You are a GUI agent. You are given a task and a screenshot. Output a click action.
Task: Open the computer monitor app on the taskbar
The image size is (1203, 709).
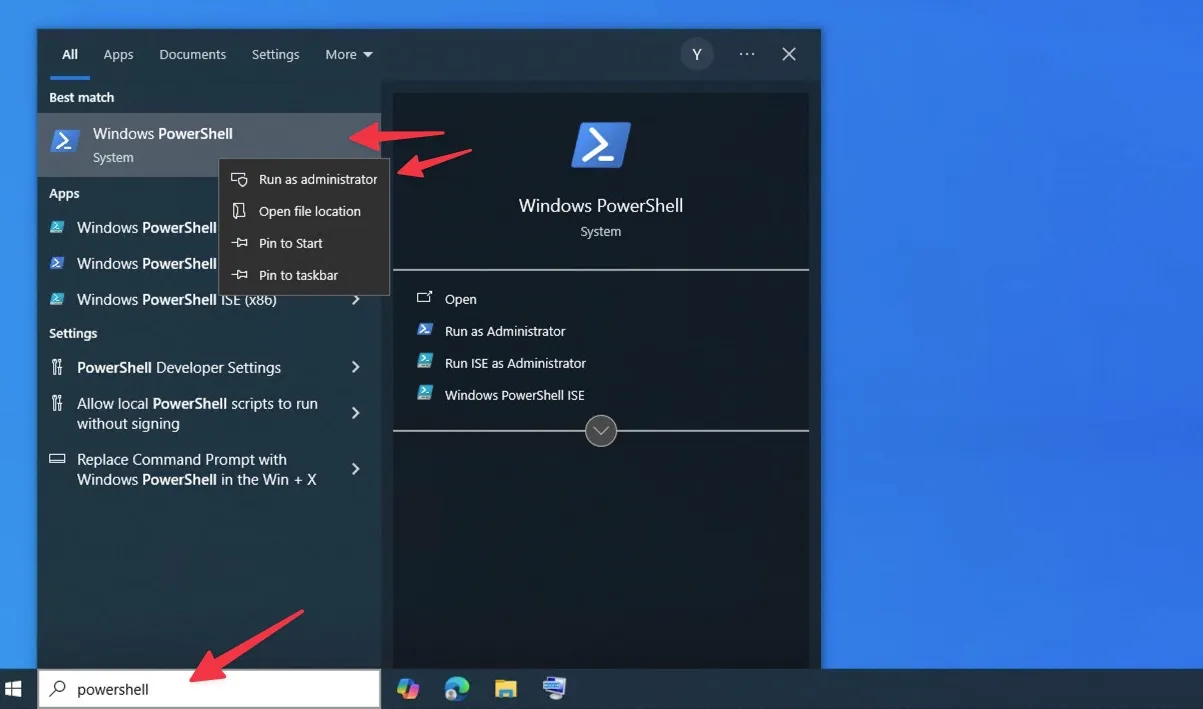click(x=554, y=688)
